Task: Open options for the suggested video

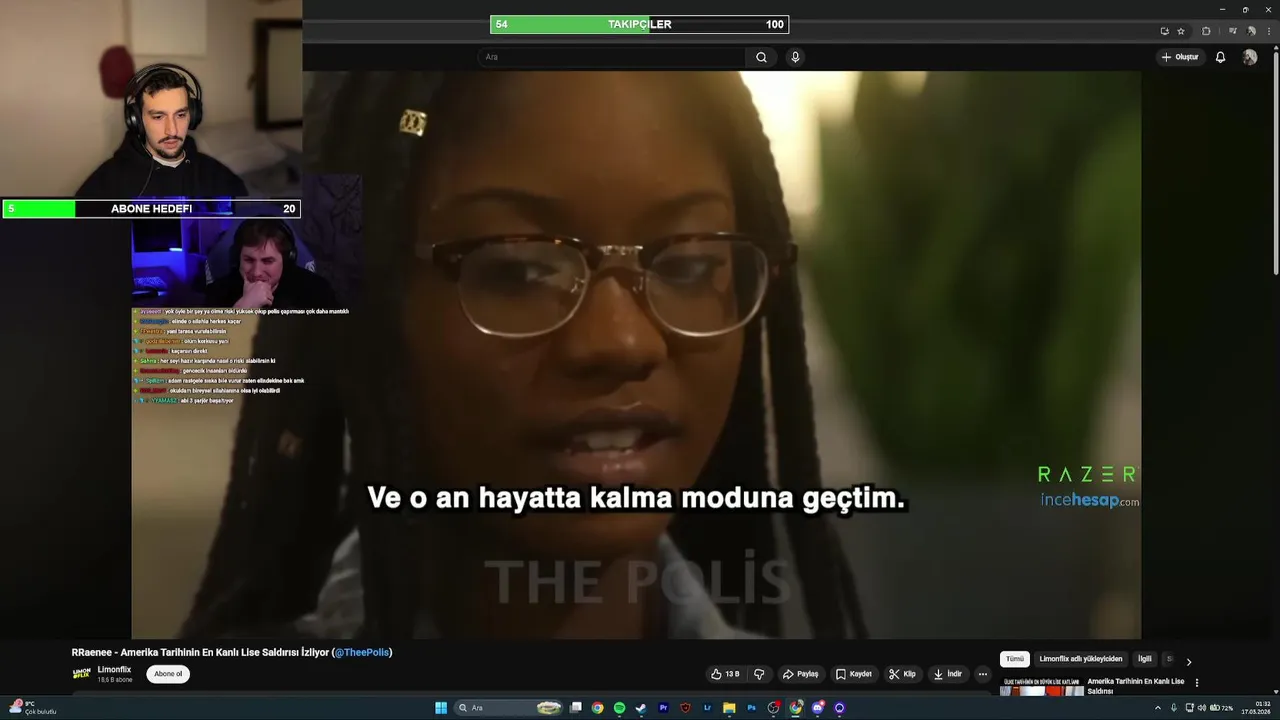Action: click(x=1197, y=683)
